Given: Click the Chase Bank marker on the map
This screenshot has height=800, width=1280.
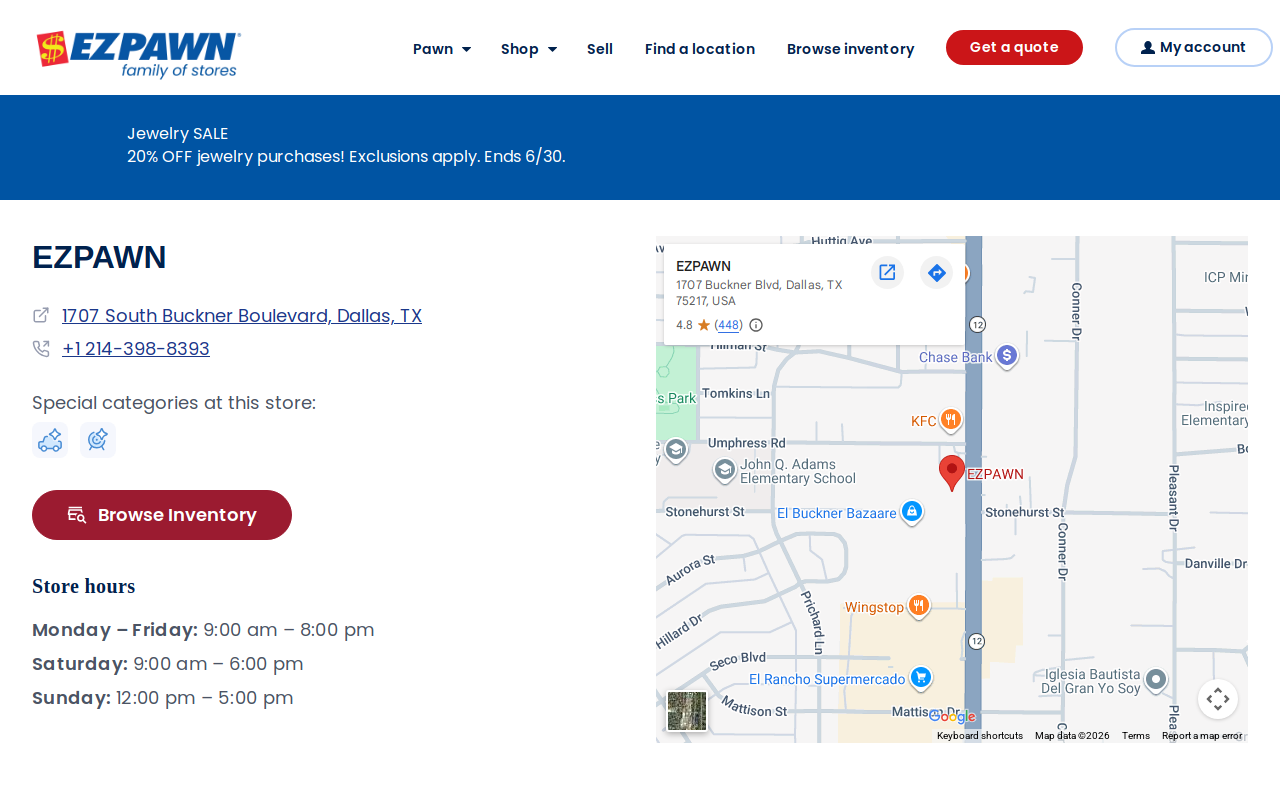Looking at the screenshot, I should [x=1007, y=356].
